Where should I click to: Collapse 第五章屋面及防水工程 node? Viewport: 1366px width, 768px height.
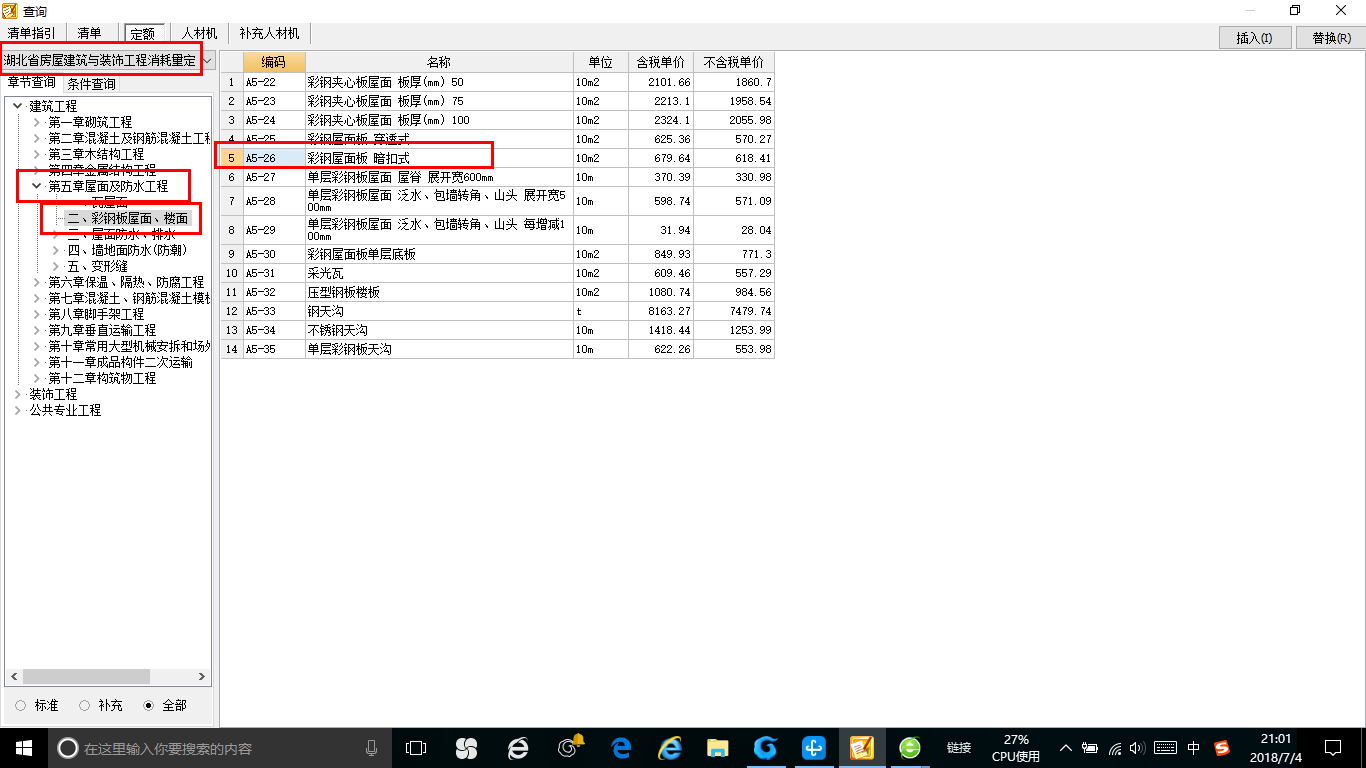pyautogui.click(x=37, y=186)
